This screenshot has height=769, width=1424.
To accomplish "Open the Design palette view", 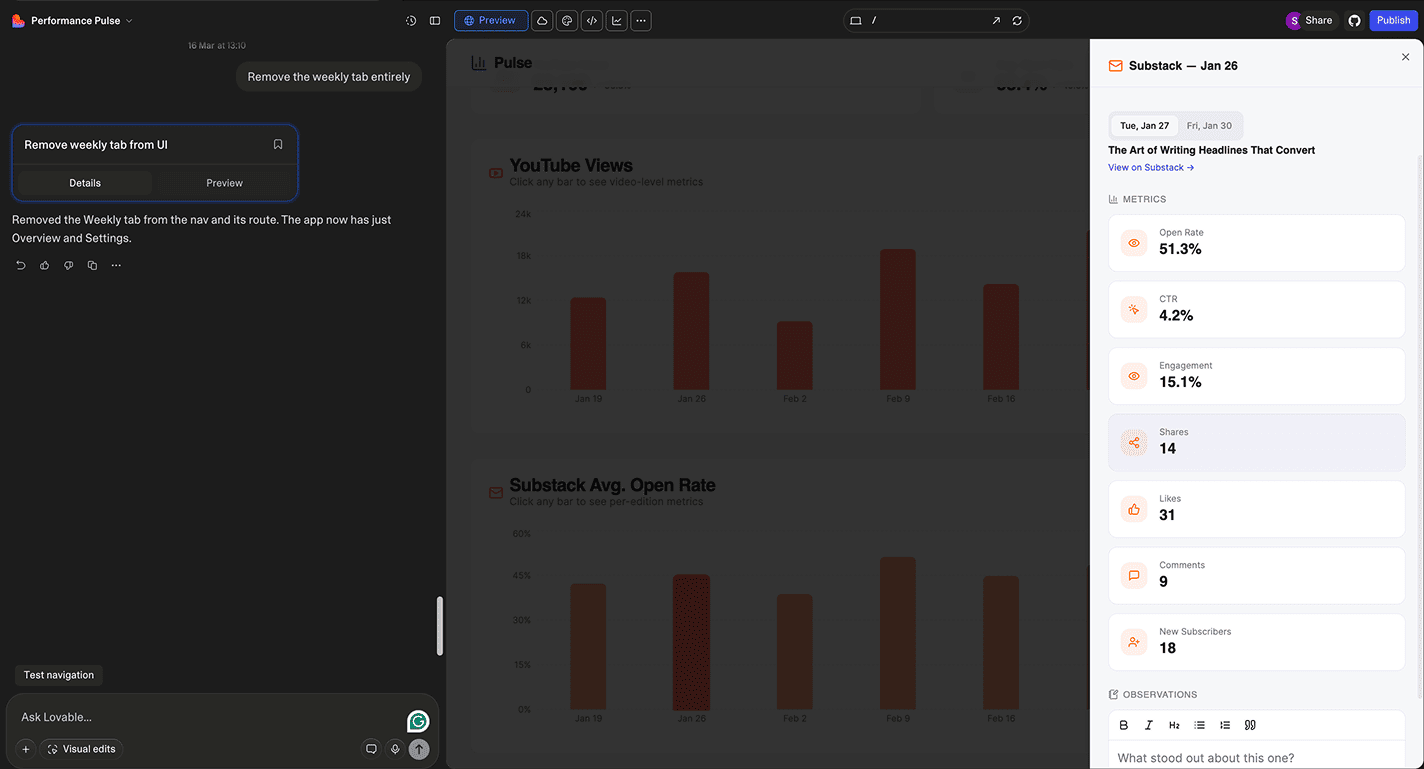I will coord(567,20).
